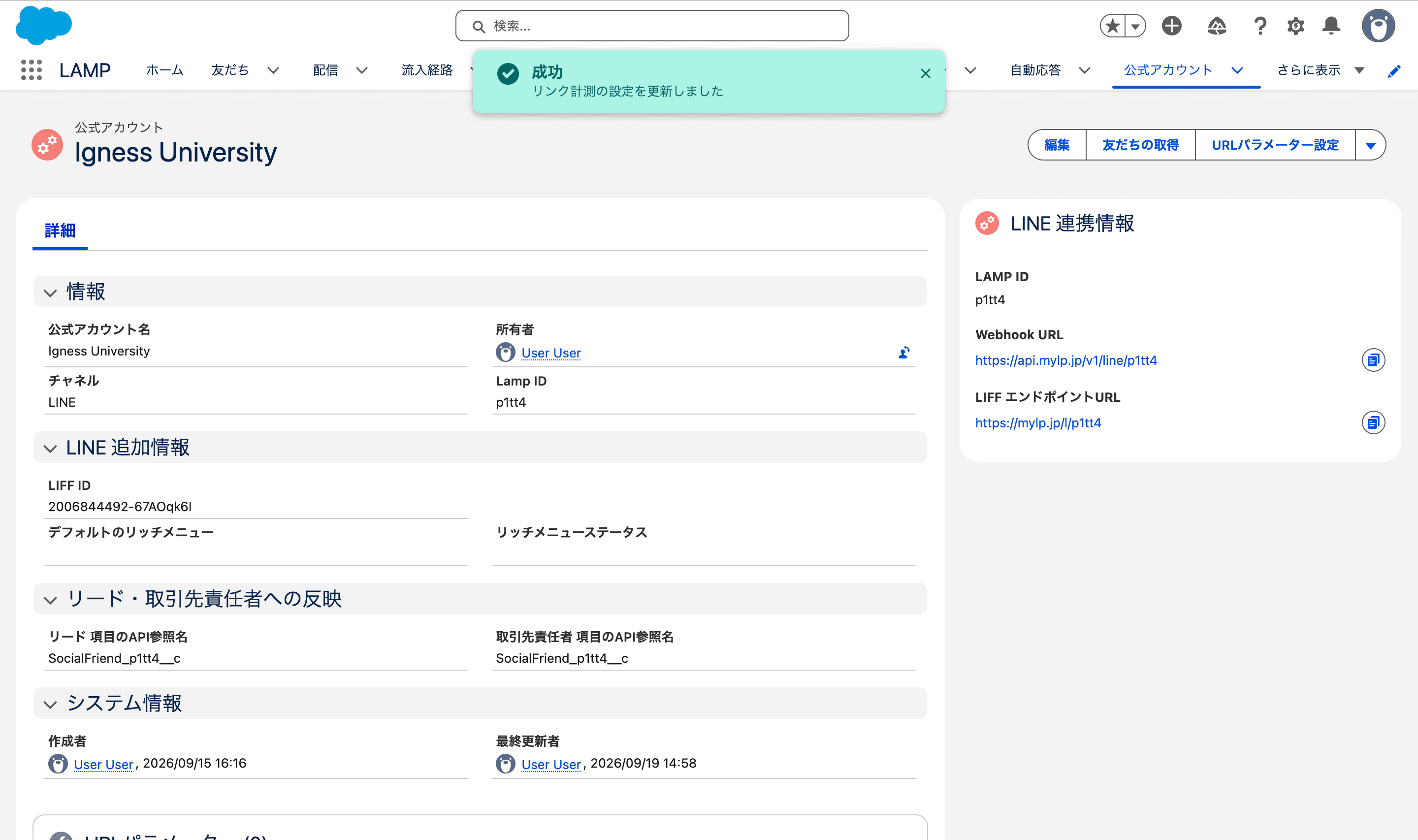Click the LAMP app name
This screenshot has width=1418, height=840.
85,70
